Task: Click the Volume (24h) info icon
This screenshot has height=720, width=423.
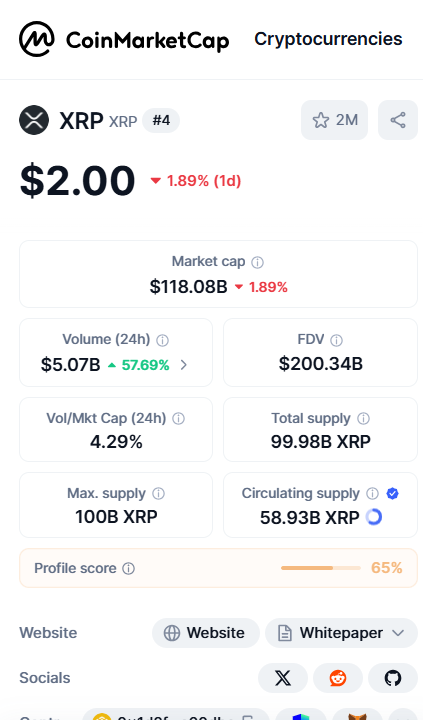Action: 163,340
